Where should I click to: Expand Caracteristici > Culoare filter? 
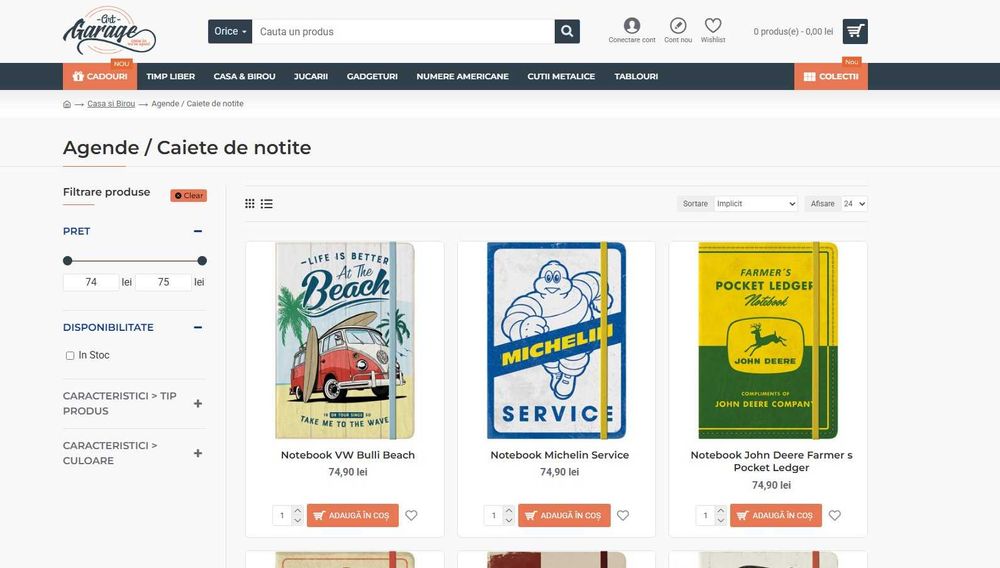point(198,453)
